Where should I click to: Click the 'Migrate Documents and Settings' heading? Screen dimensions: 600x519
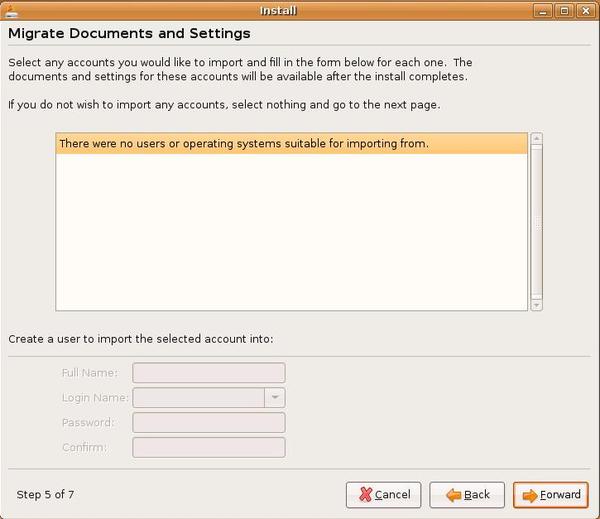tap(129, 33)
